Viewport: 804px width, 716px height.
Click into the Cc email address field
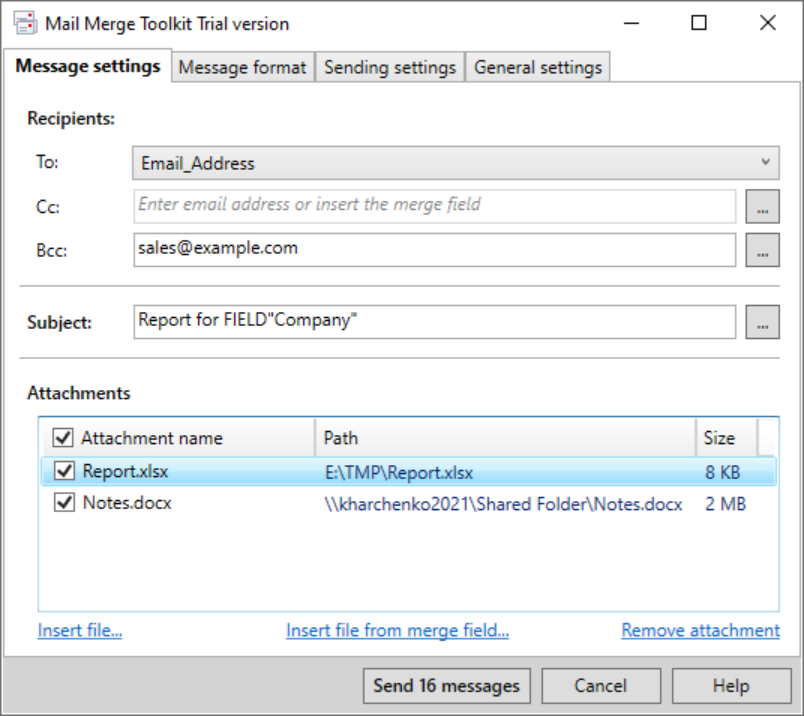[434, 205]
